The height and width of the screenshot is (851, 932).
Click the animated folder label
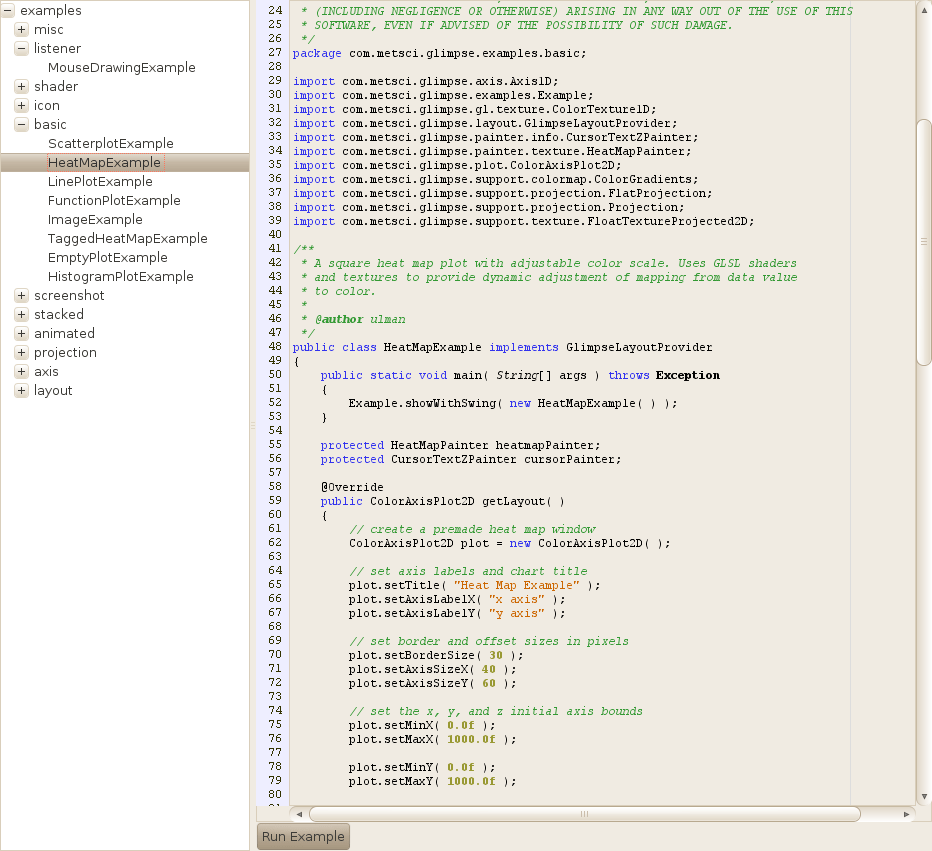[x=64, y=334]
